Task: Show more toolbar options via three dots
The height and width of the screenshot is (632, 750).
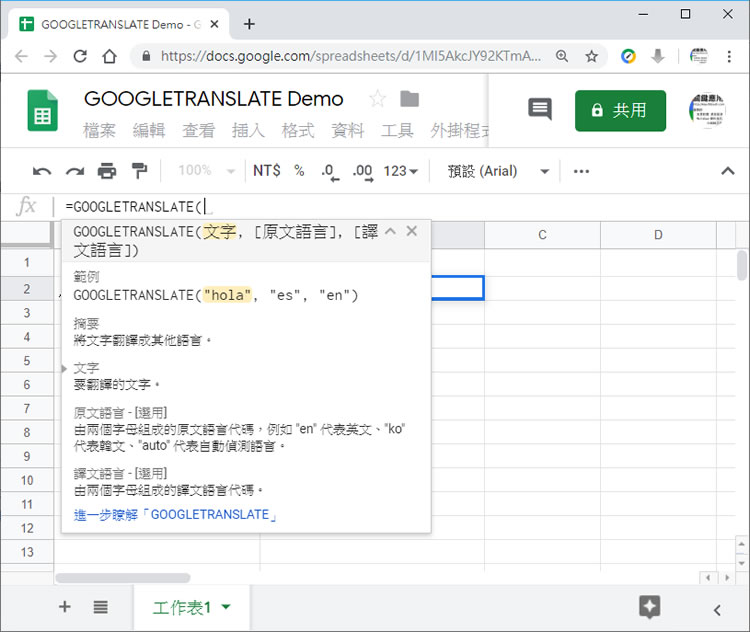Action: pyautogui.click(x=581, y=171)
